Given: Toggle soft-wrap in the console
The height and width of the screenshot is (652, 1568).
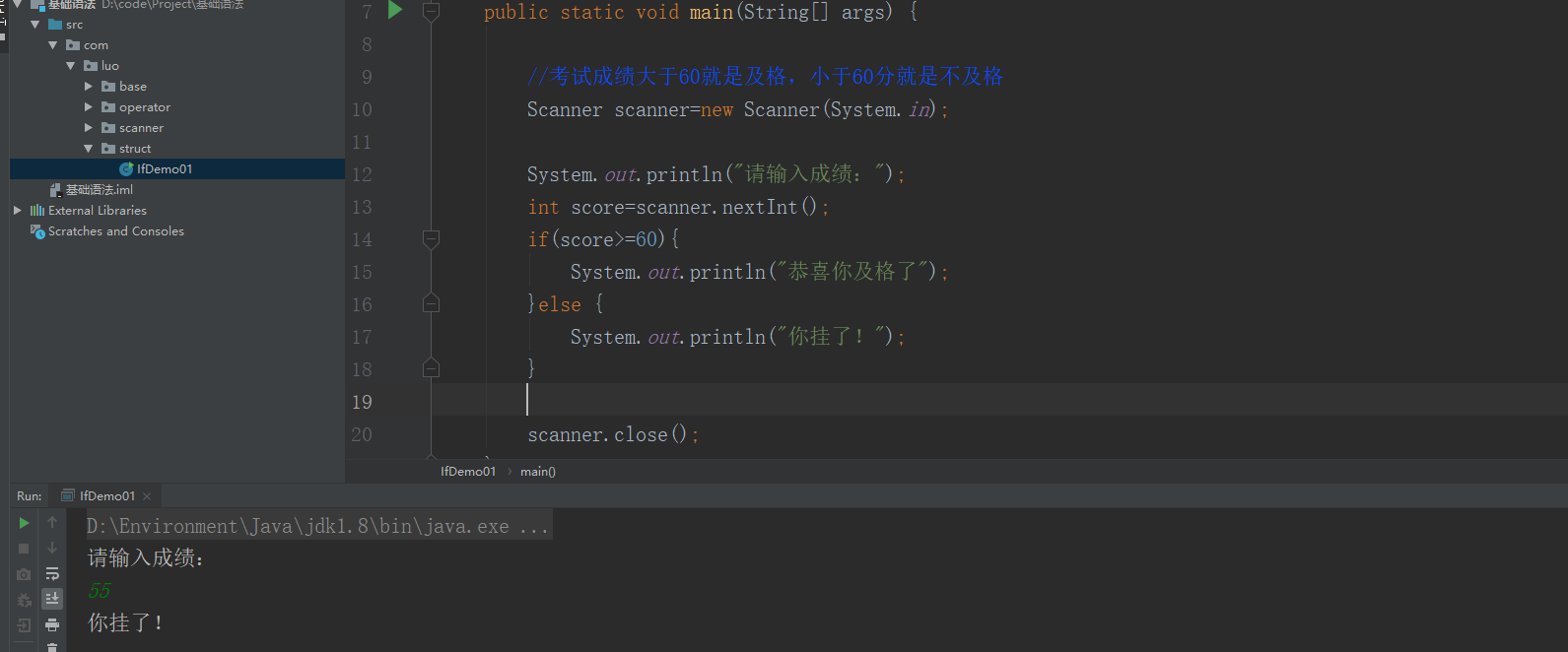Looking at the screenshot, I should [x=52, y=574].
